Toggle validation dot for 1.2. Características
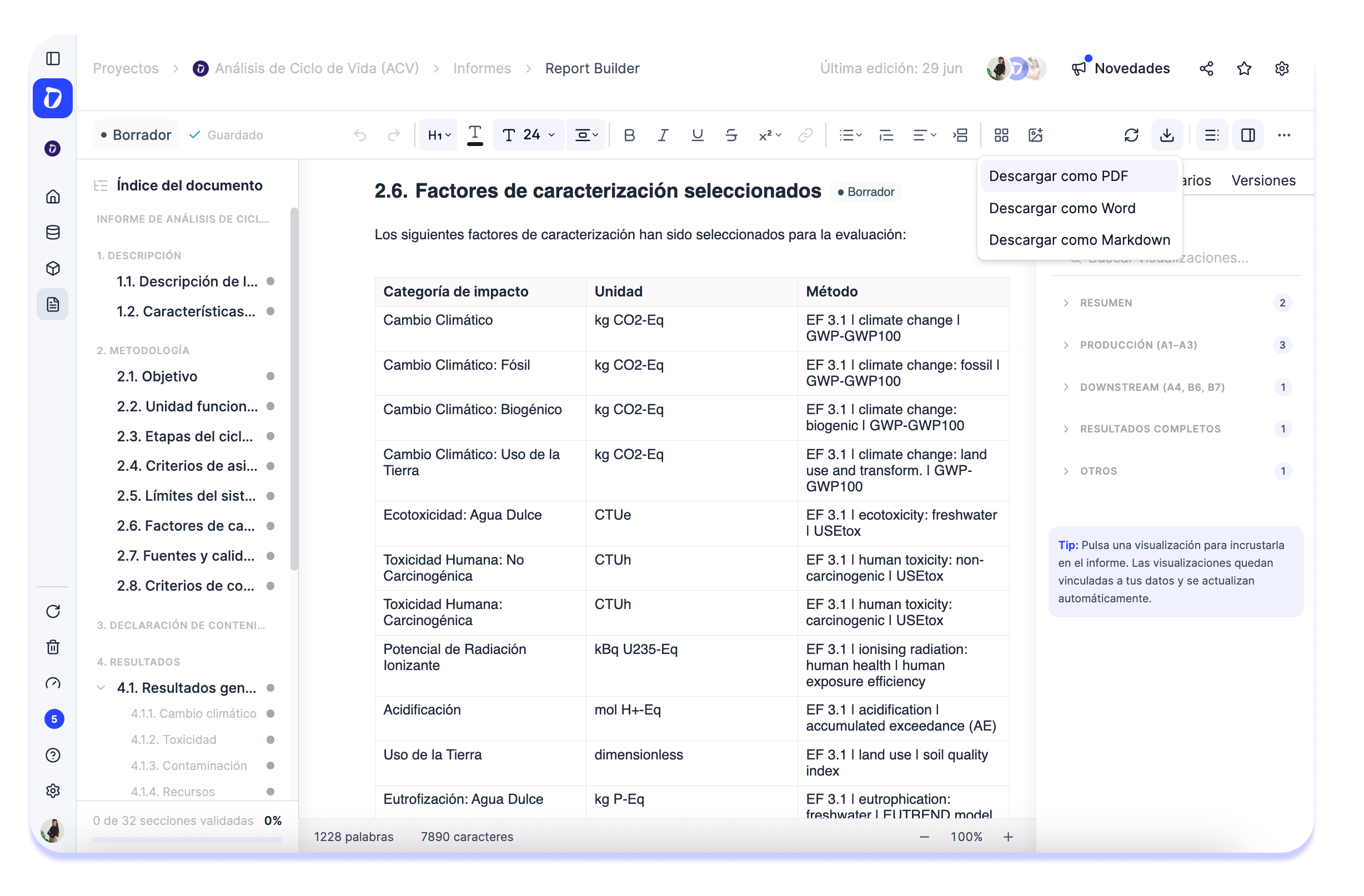The image size is (1364, 896). point(271,311)
